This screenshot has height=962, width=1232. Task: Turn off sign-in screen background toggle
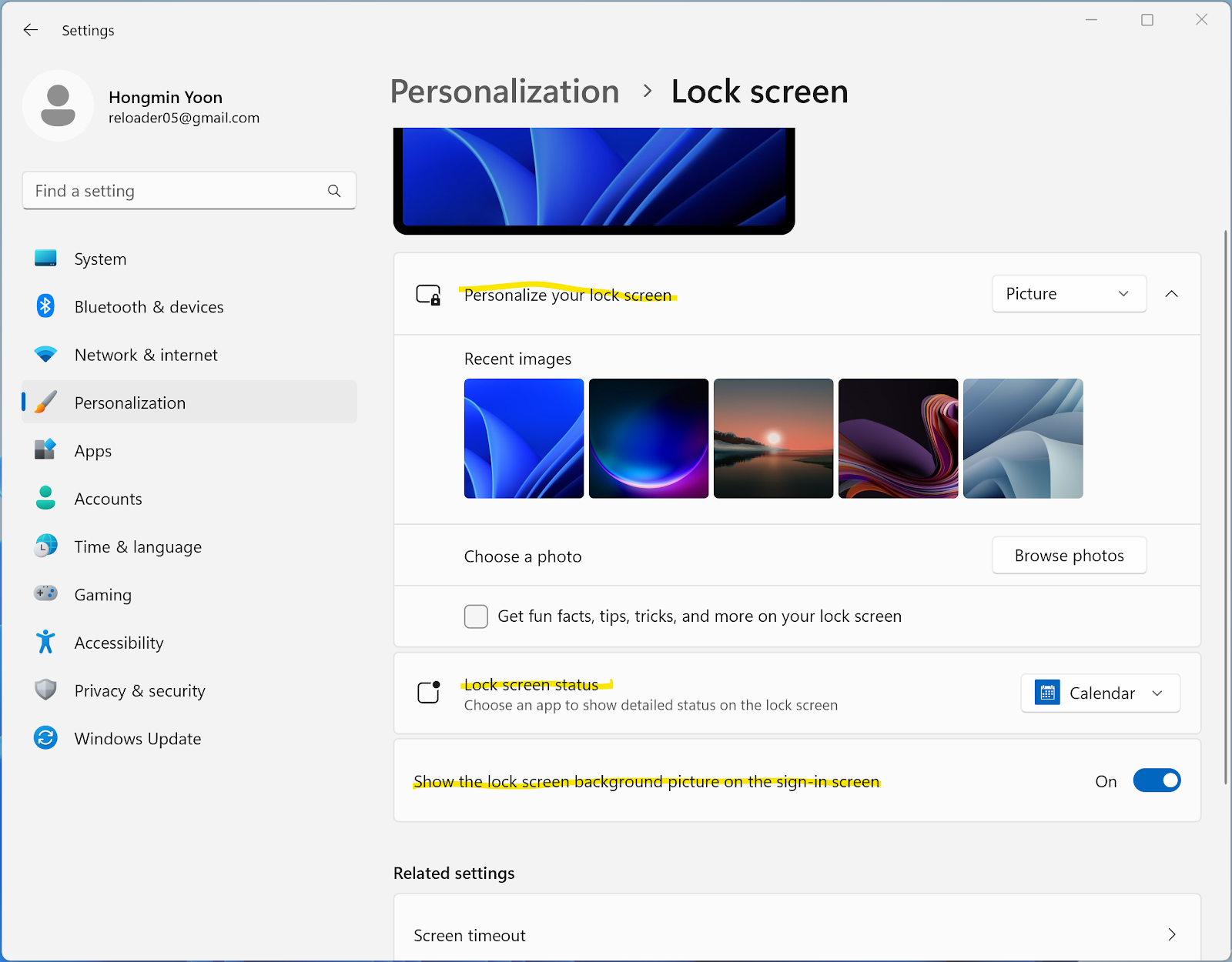click(1157, 780)
